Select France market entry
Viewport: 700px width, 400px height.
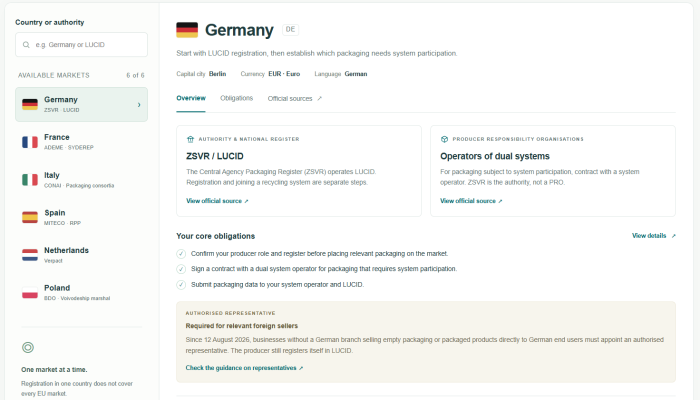[x=81, y=142]
